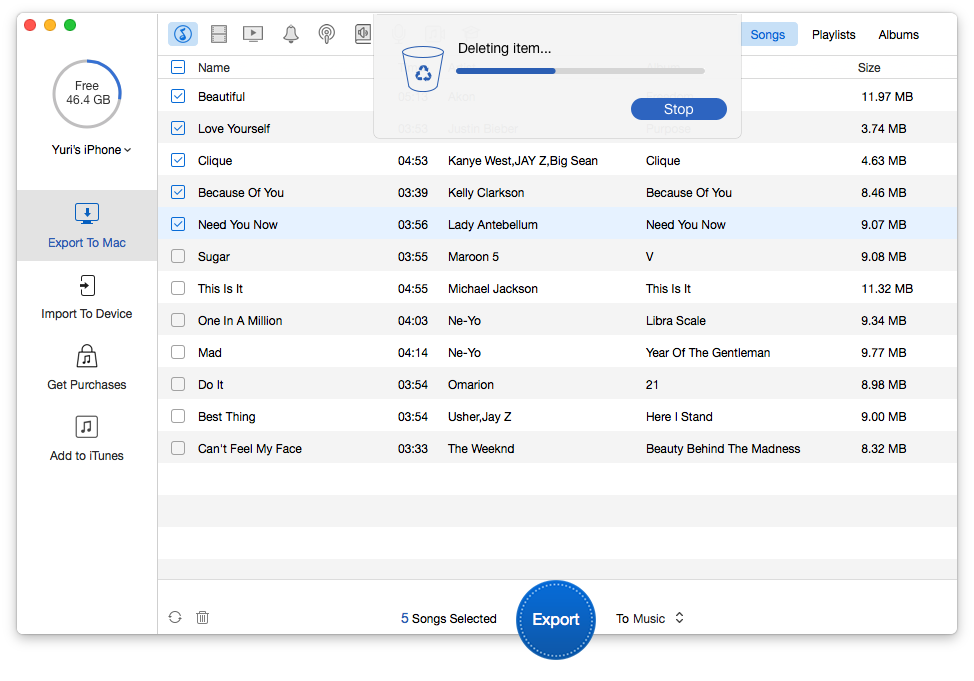Check the This Is It checkbox
Image resolution: width=974 pixels, height=681 pixels.
[178, 288]
